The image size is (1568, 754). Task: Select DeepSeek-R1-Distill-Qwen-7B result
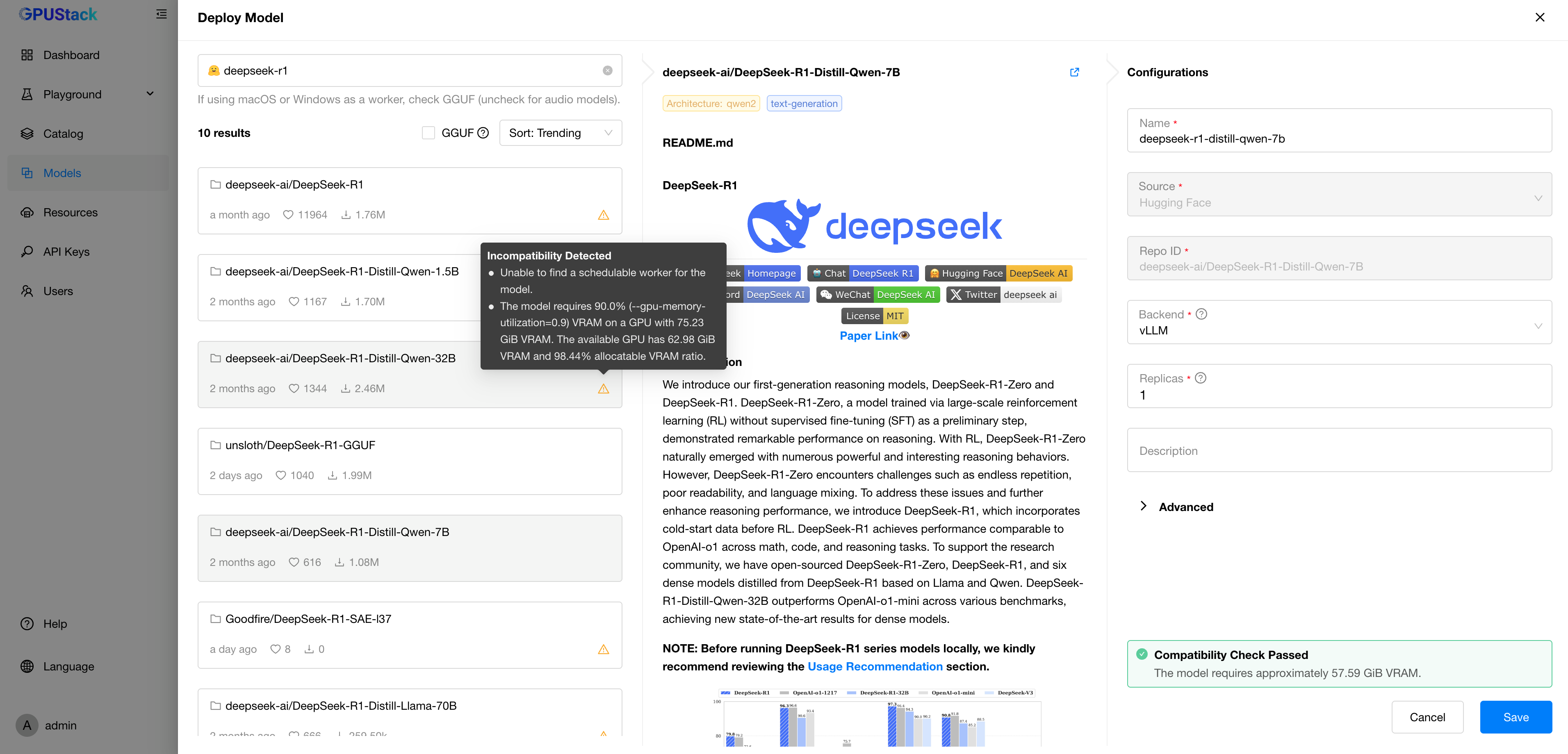(409, 548)
